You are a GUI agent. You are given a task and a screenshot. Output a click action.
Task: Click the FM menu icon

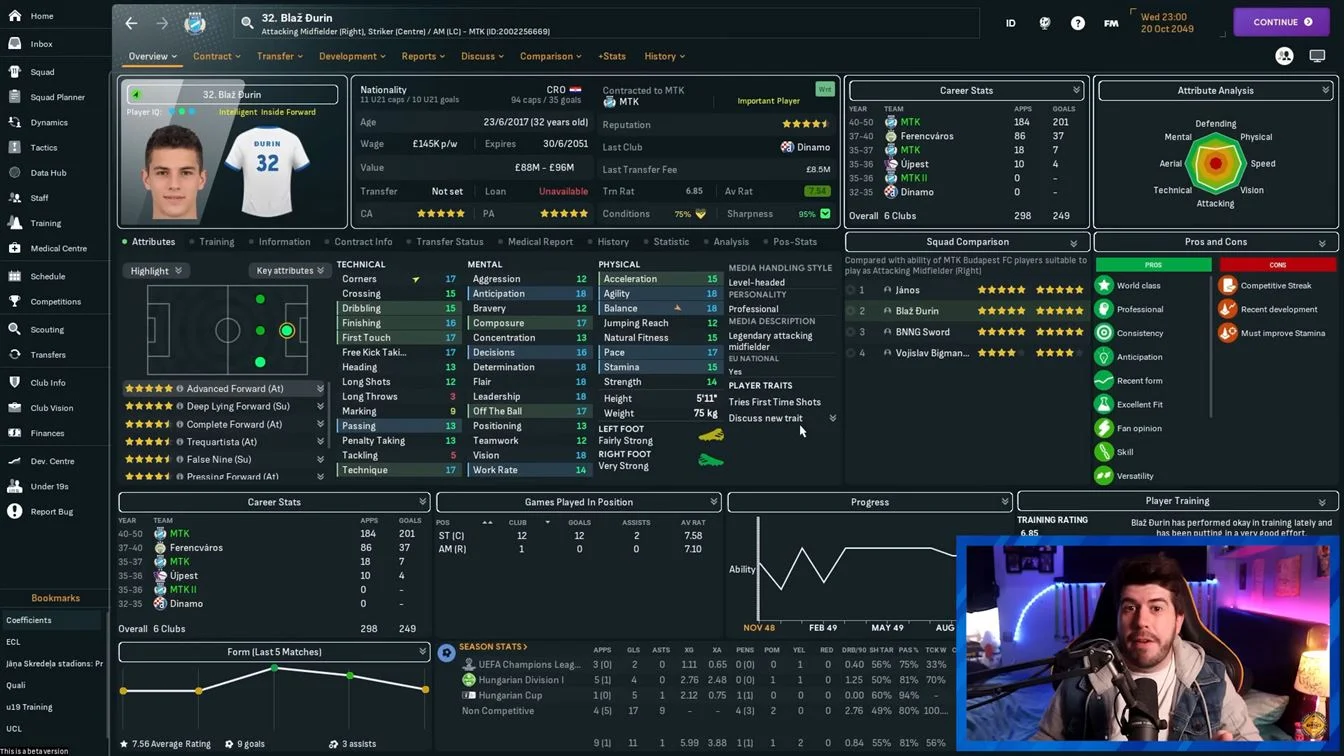1111,22
